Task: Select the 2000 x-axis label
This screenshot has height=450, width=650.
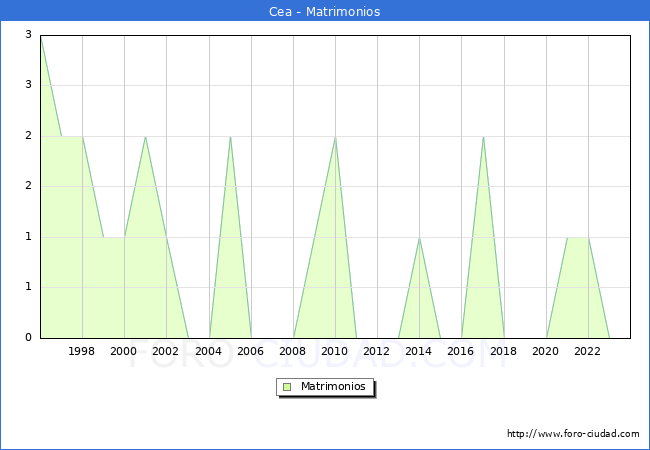Action: point(124,351)
